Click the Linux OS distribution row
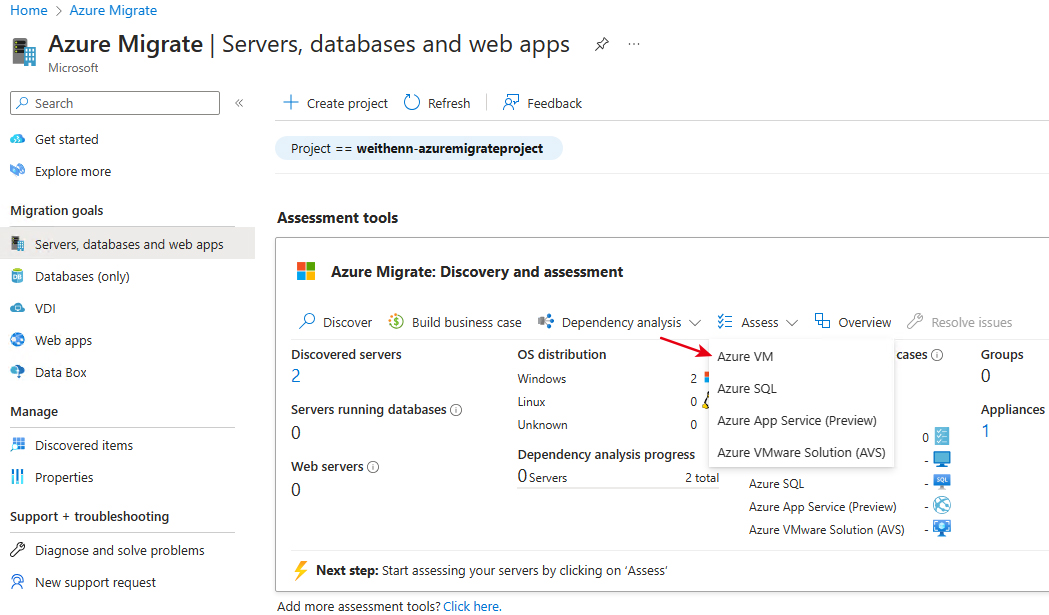The image size is (1049, 615). click(612, 402)
